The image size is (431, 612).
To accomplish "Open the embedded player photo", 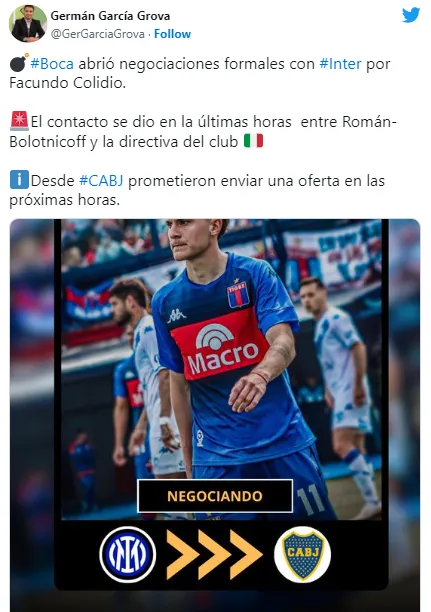I will pos(215,415).
